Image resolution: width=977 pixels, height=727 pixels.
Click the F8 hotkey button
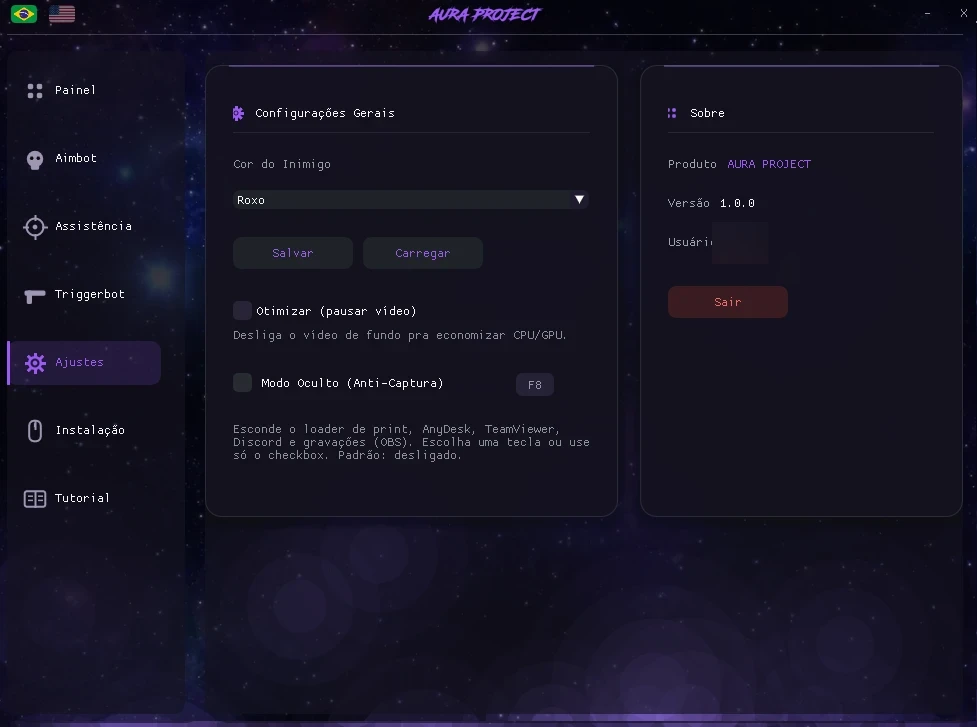[535, 384]
